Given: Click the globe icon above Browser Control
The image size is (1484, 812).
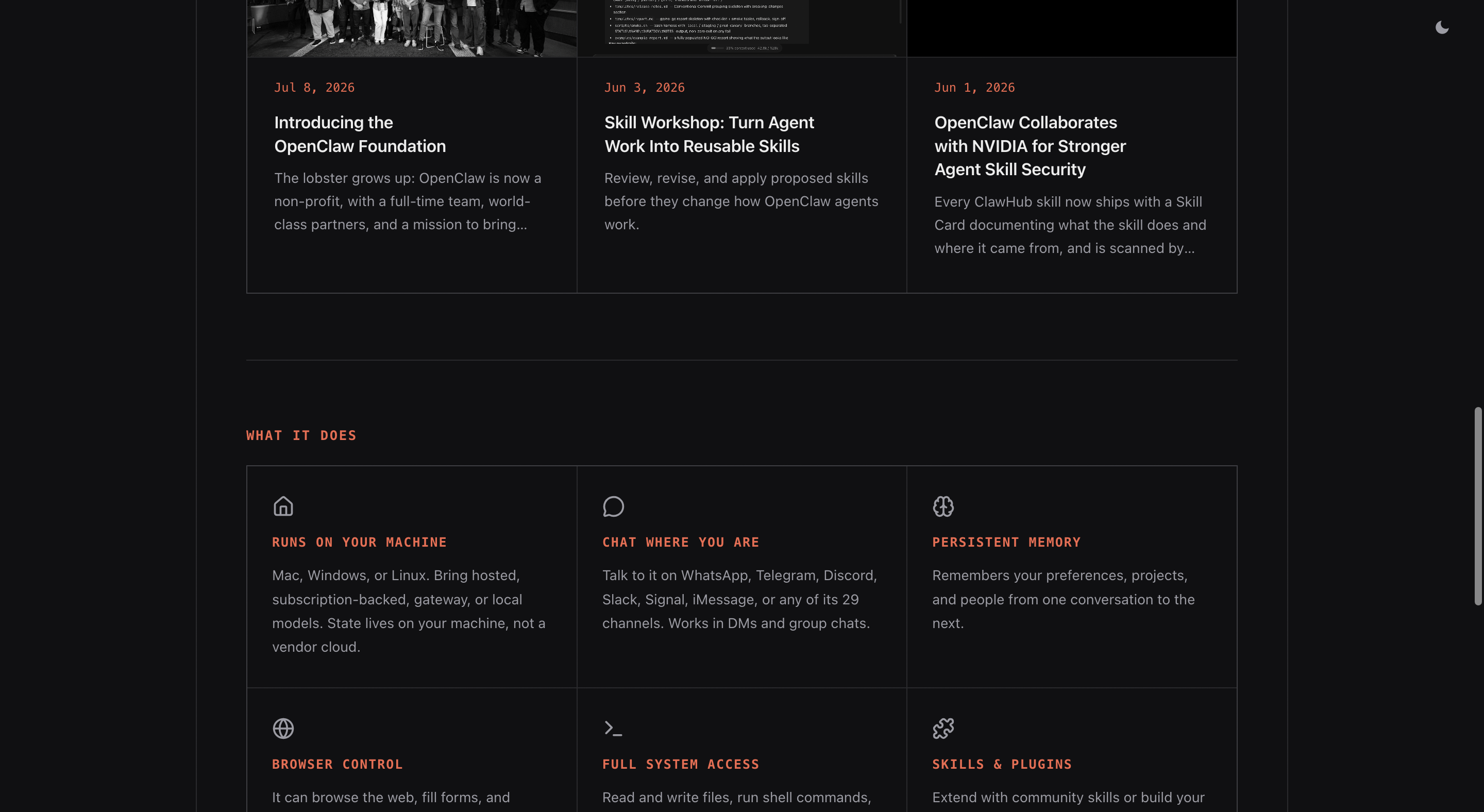Looking at the screenshot, I should coord(283,729).
